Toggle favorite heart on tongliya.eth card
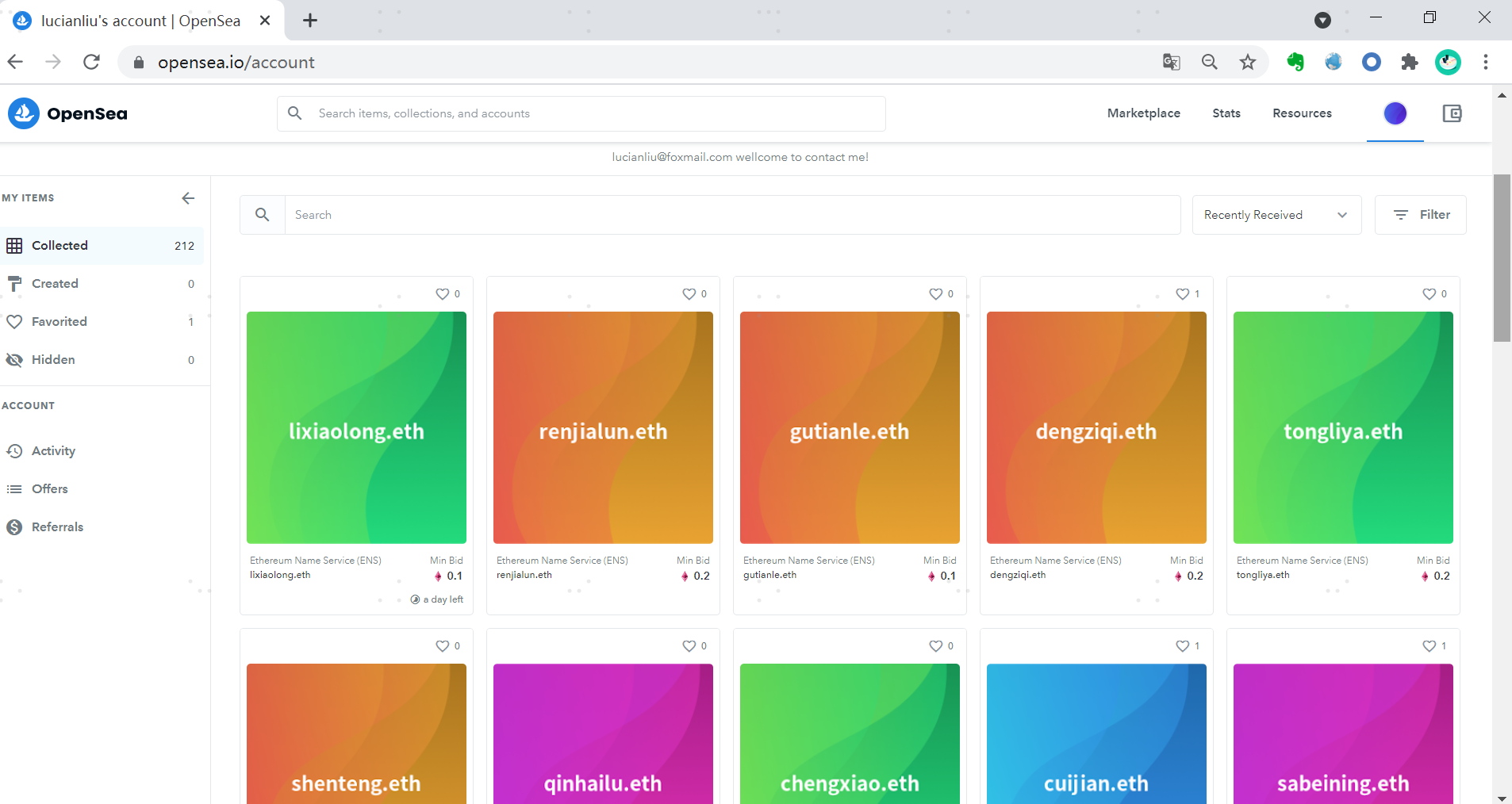1512x804 pixels. click(1429, 294)
